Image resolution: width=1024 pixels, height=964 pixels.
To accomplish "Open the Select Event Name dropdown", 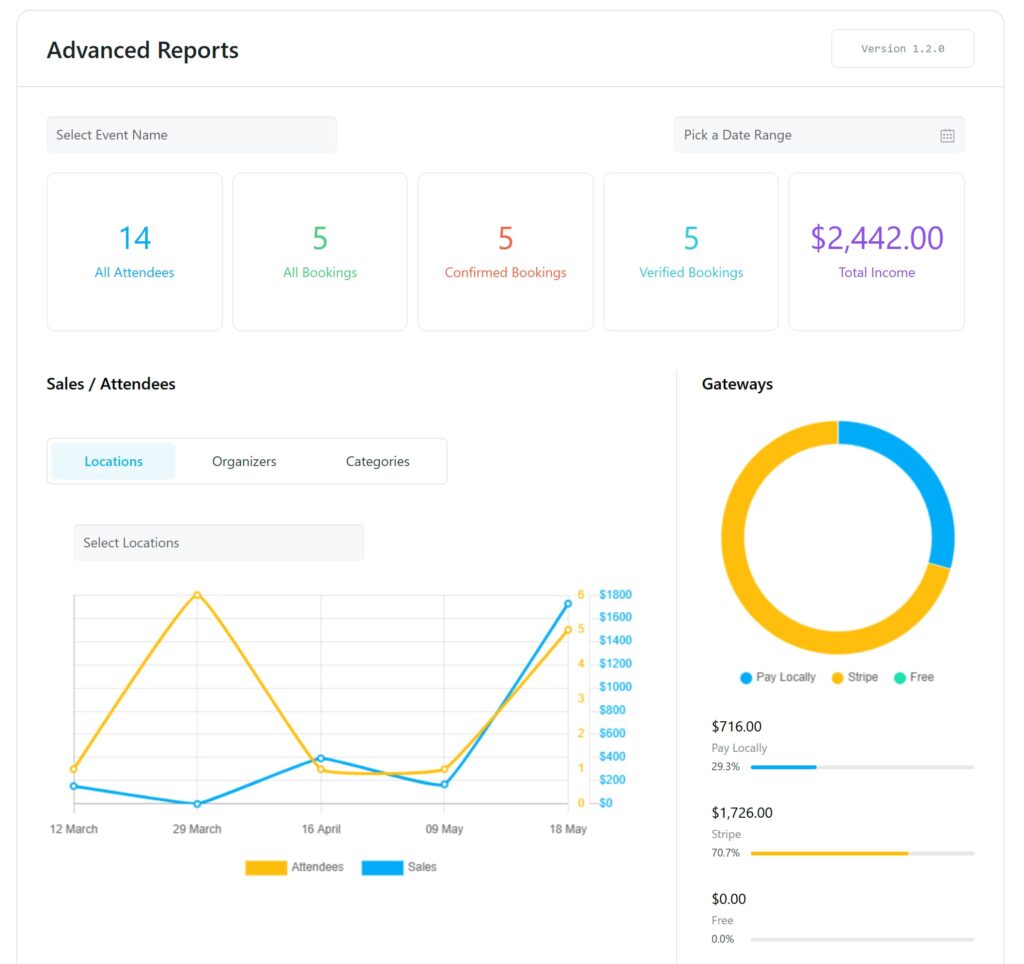I will coord(191,134).
